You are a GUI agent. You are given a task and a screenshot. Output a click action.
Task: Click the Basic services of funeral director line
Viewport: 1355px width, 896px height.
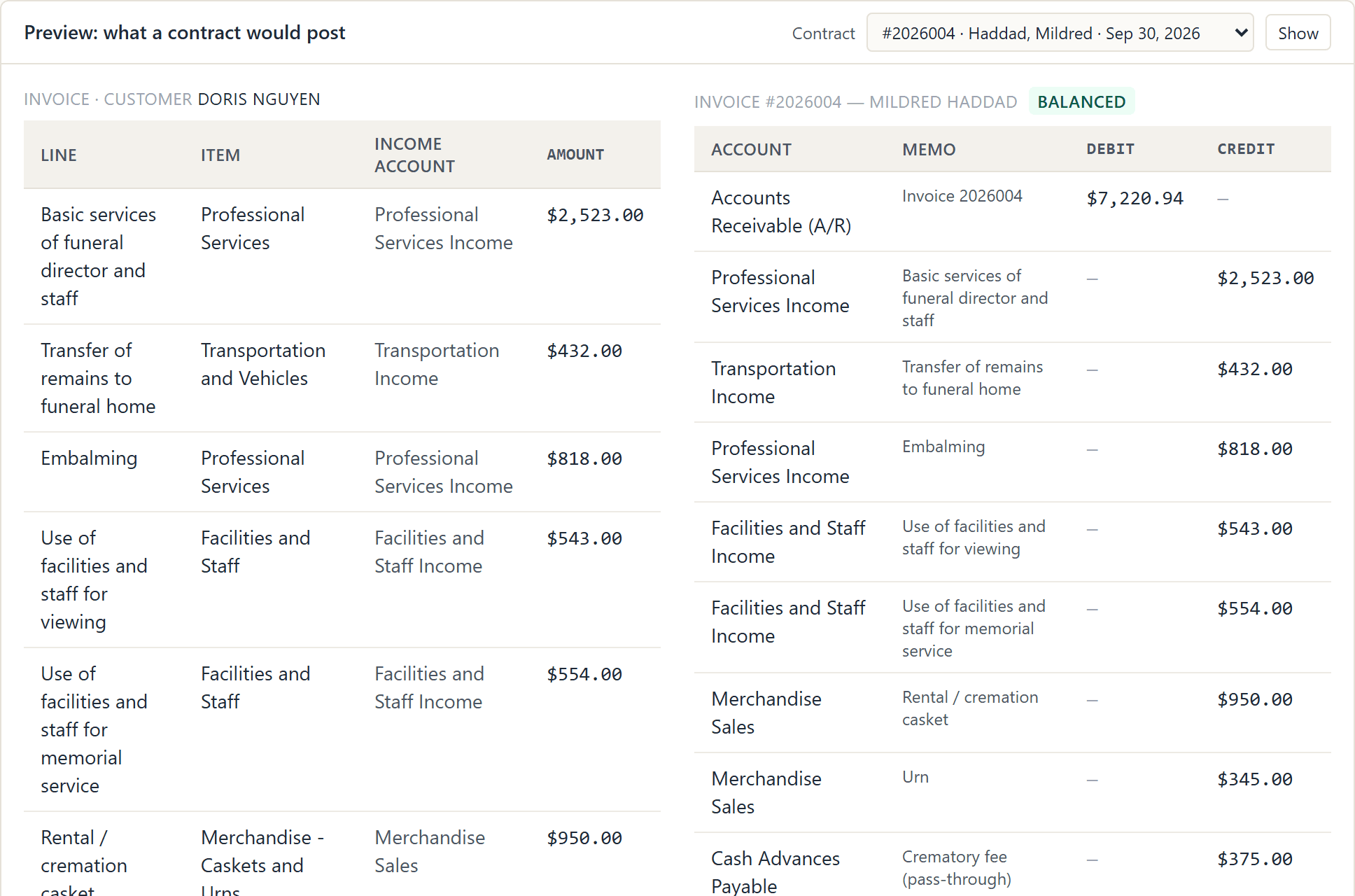click(x=98, y=256)
